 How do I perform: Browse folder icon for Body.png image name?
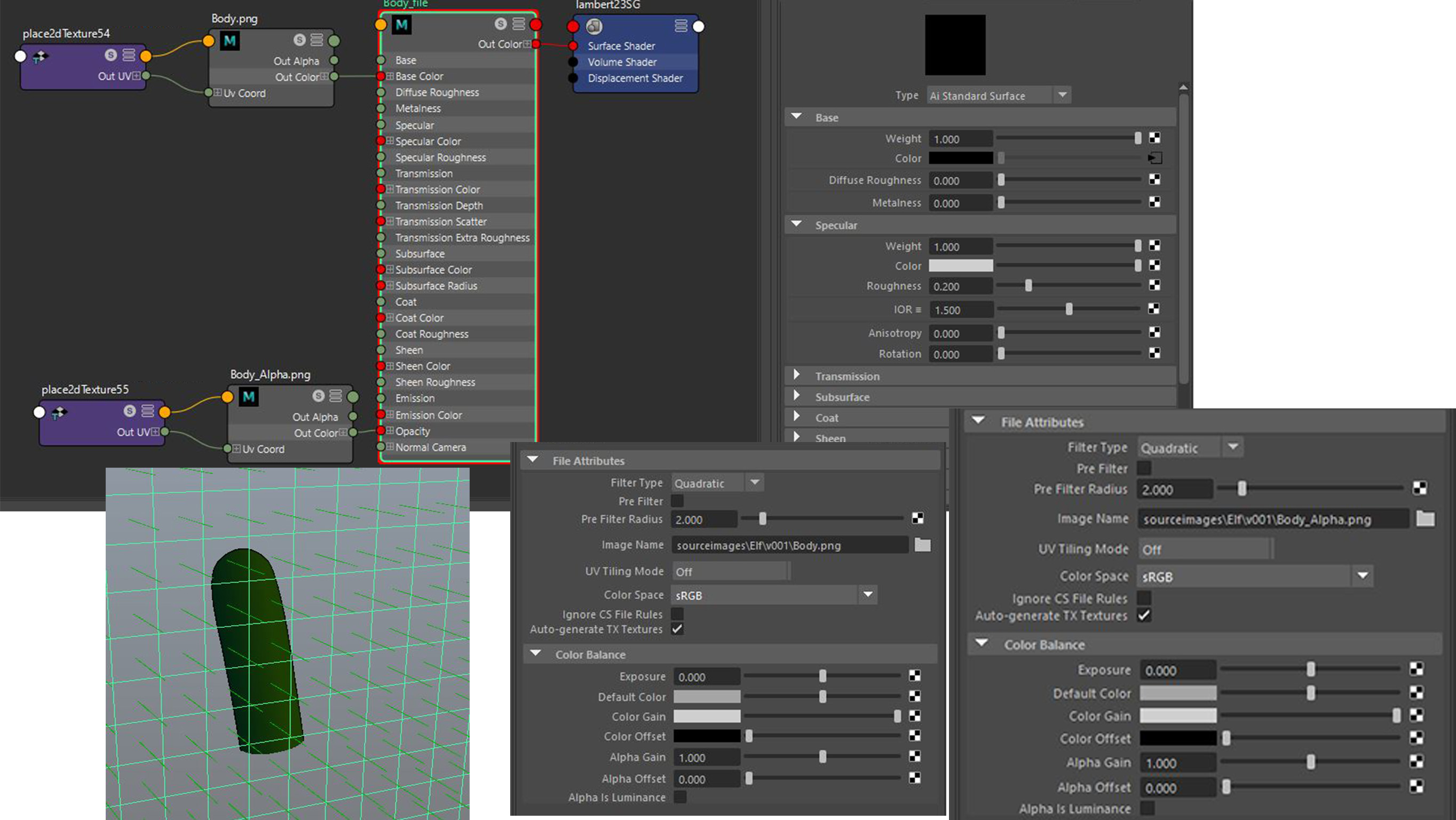point(922,545)
